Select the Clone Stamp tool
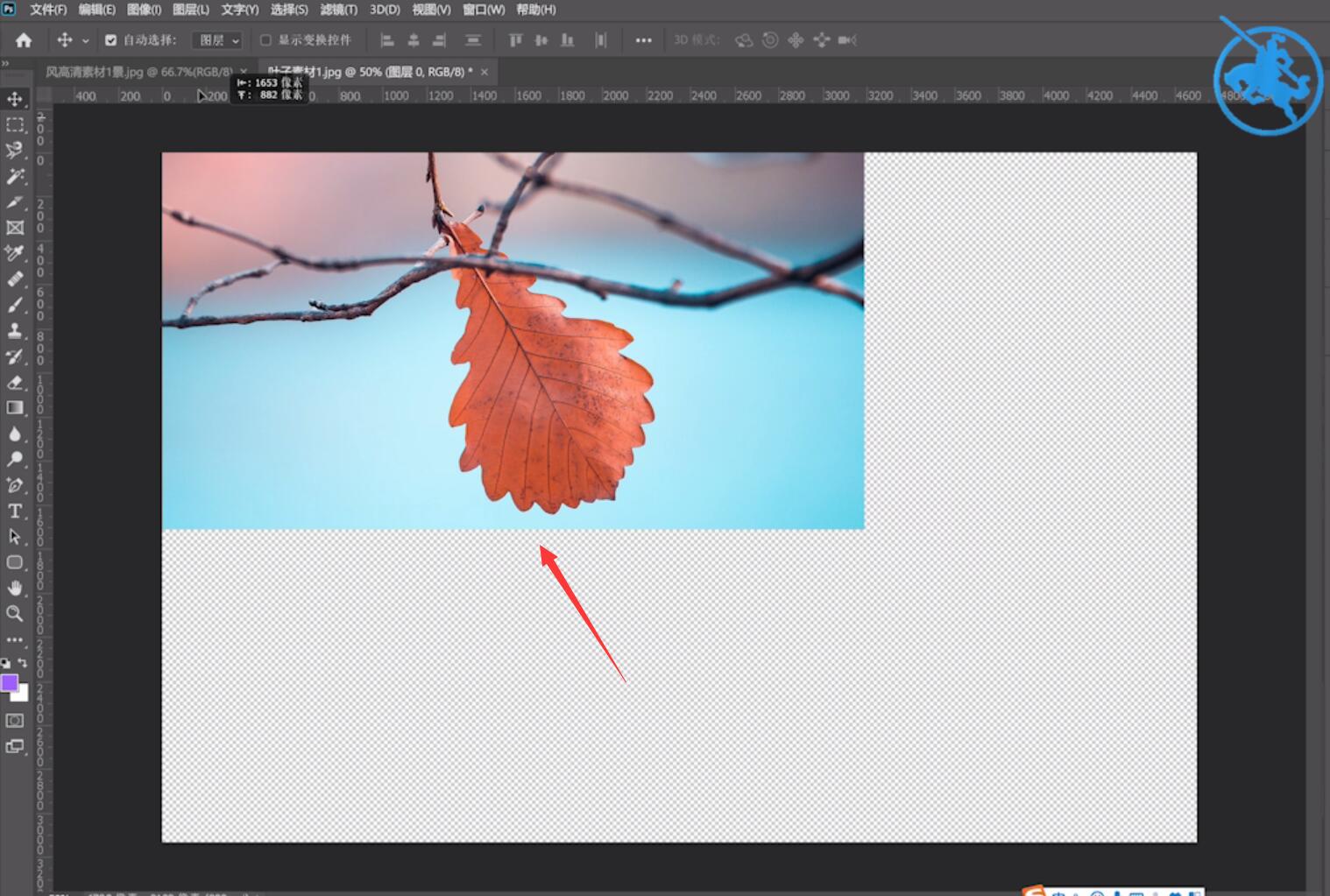 (15, 330)
